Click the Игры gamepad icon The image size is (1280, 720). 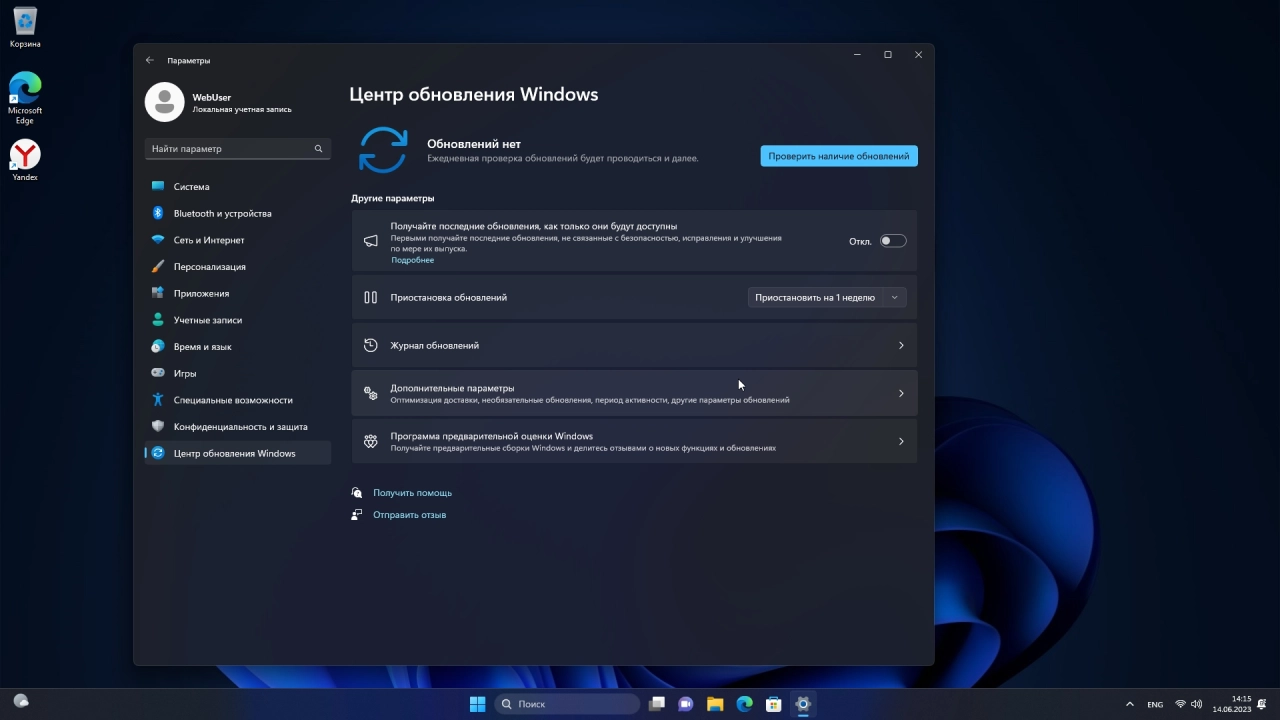pos(158,373)
